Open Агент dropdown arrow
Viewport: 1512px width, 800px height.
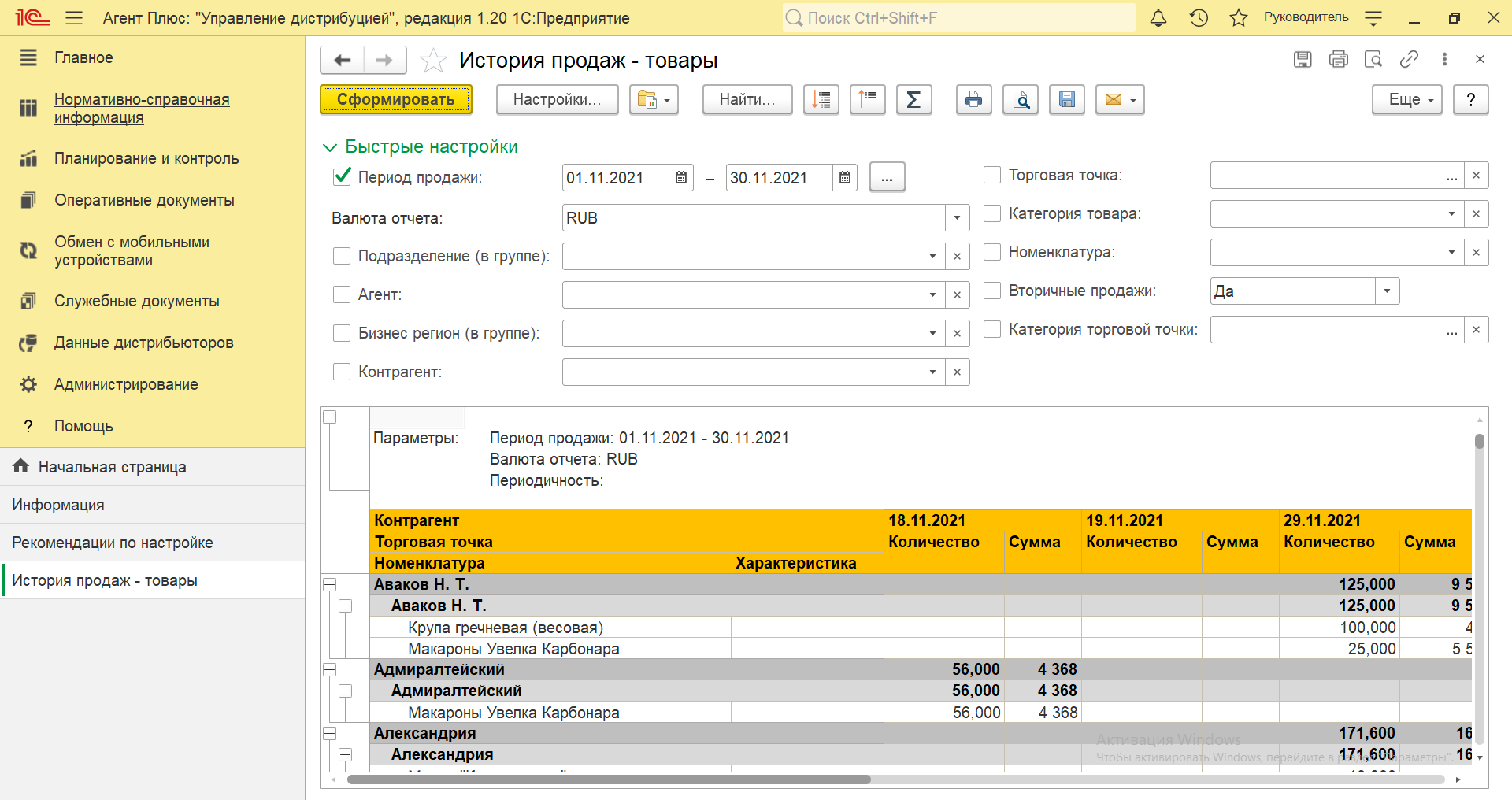pyautogui.click(x=933, y=294)
